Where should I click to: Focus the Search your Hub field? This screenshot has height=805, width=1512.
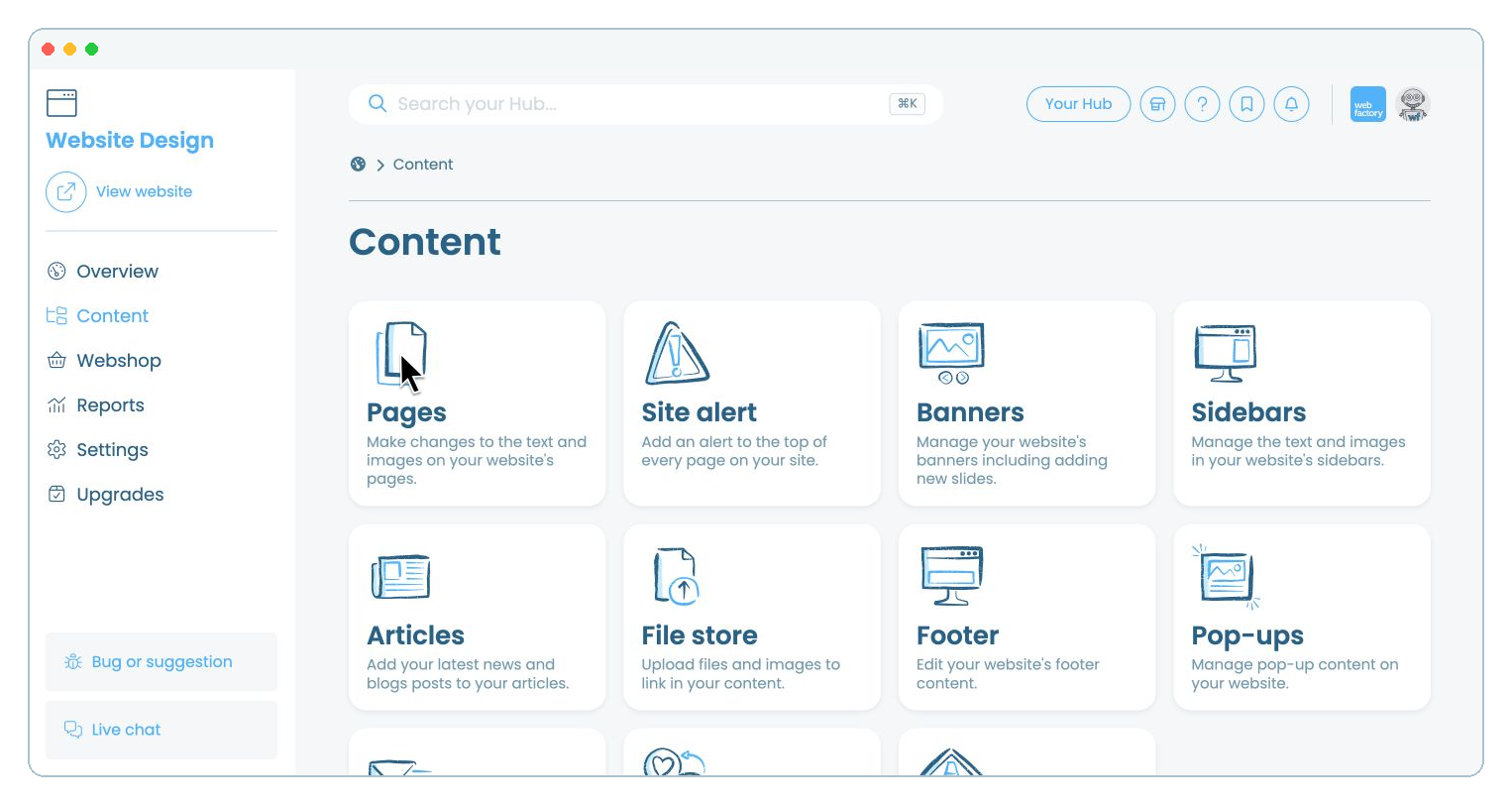coord(646,104)
